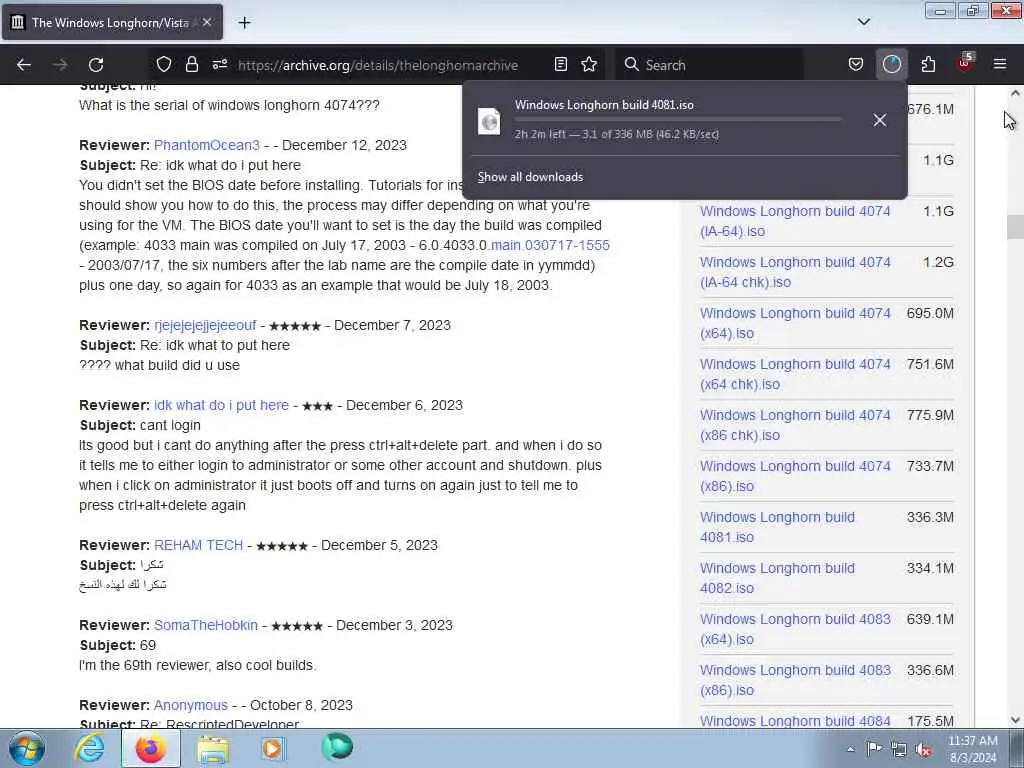Toggle the downloads panel button
This screenshot has width=1024, height=768.
[x=891, y=65]
